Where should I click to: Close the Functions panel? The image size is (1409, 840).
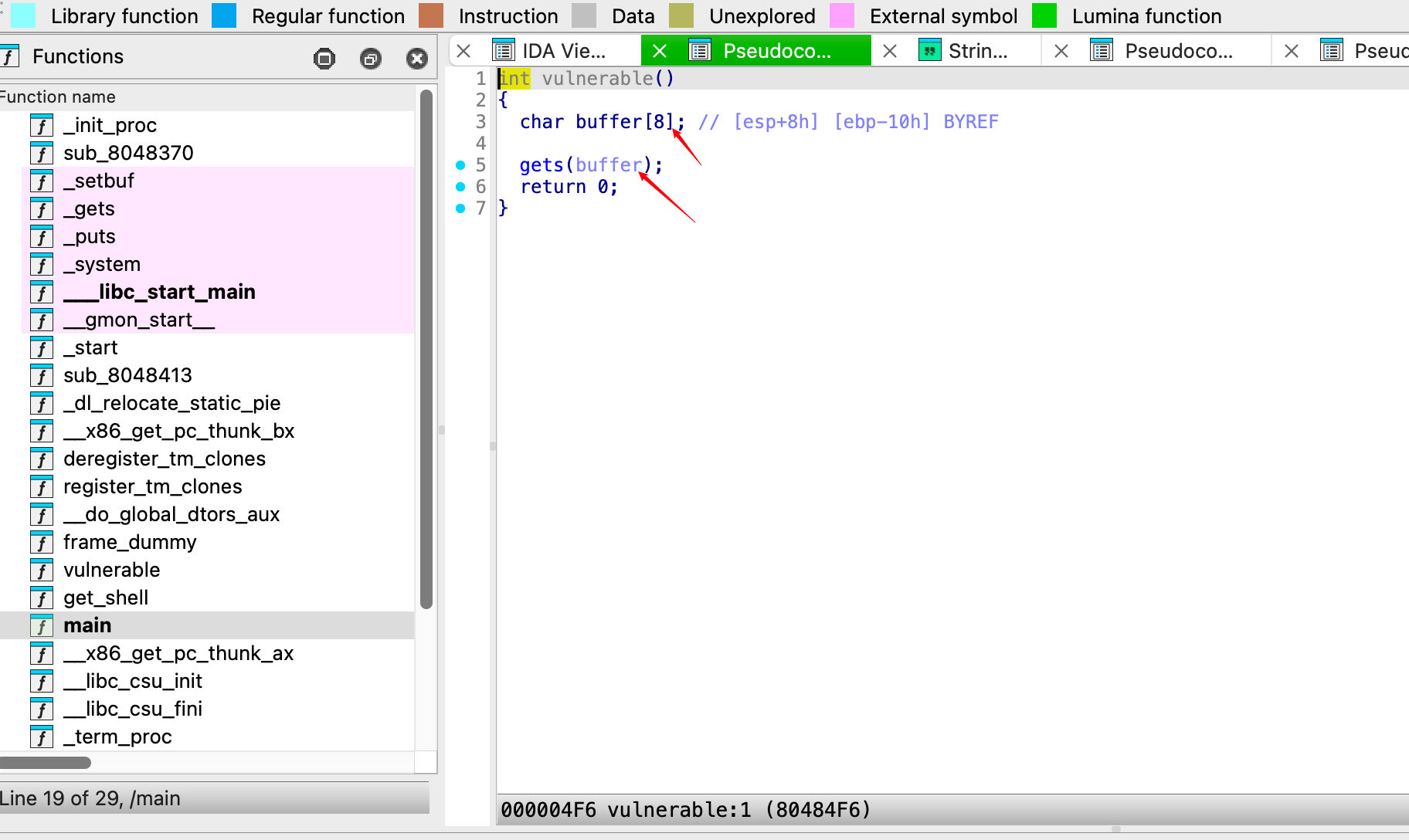[417, 58]
